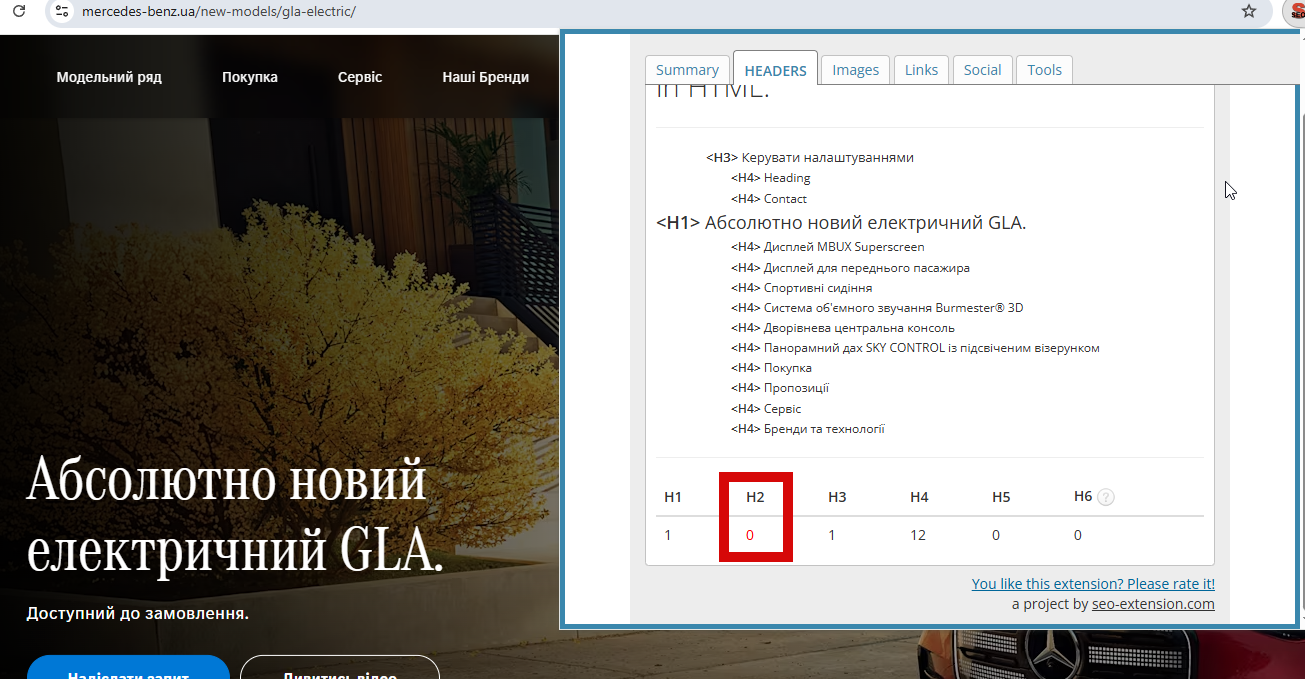Click the H4 'Contact' entry
The width and height of the screenshot is (1305, 679).
[x=768, y=198]
